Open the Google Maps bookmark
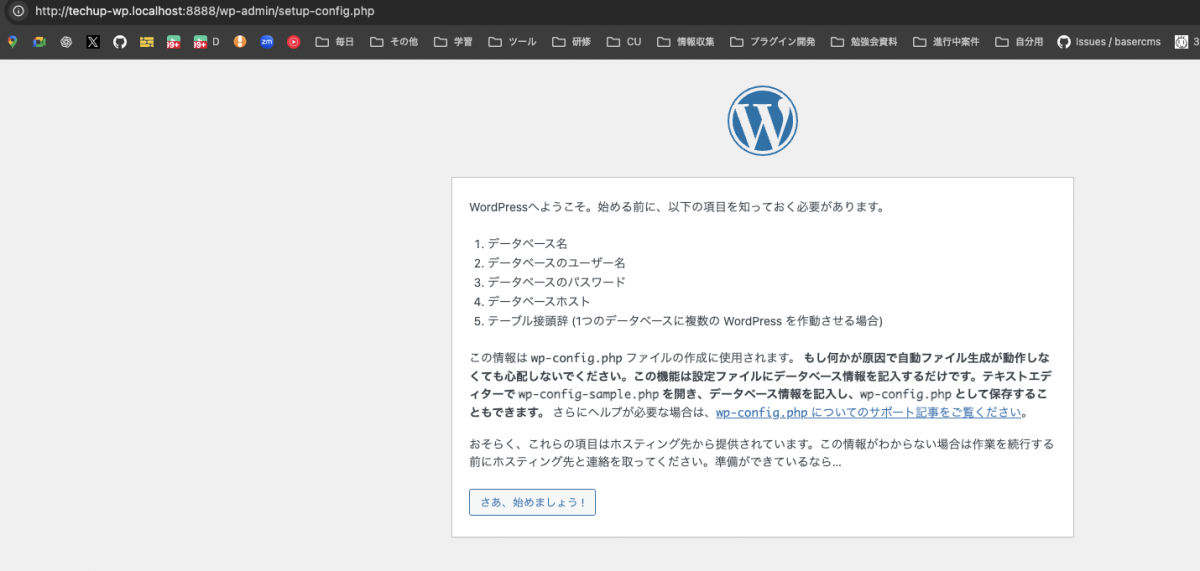Viewport: 1200px width, 571px height. pyautogui.click(x=13, y=42)
